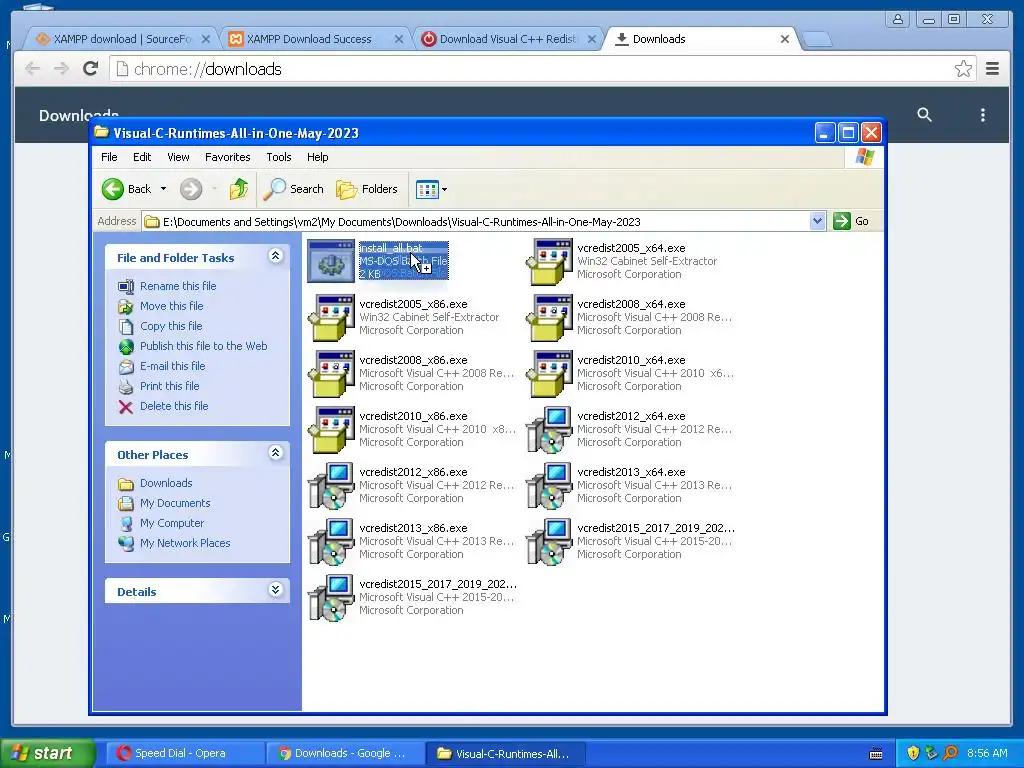
Task: Select the vcredist2015_2017_2019_202... x86 icon in last row
Action: click(x=331, y=598)
